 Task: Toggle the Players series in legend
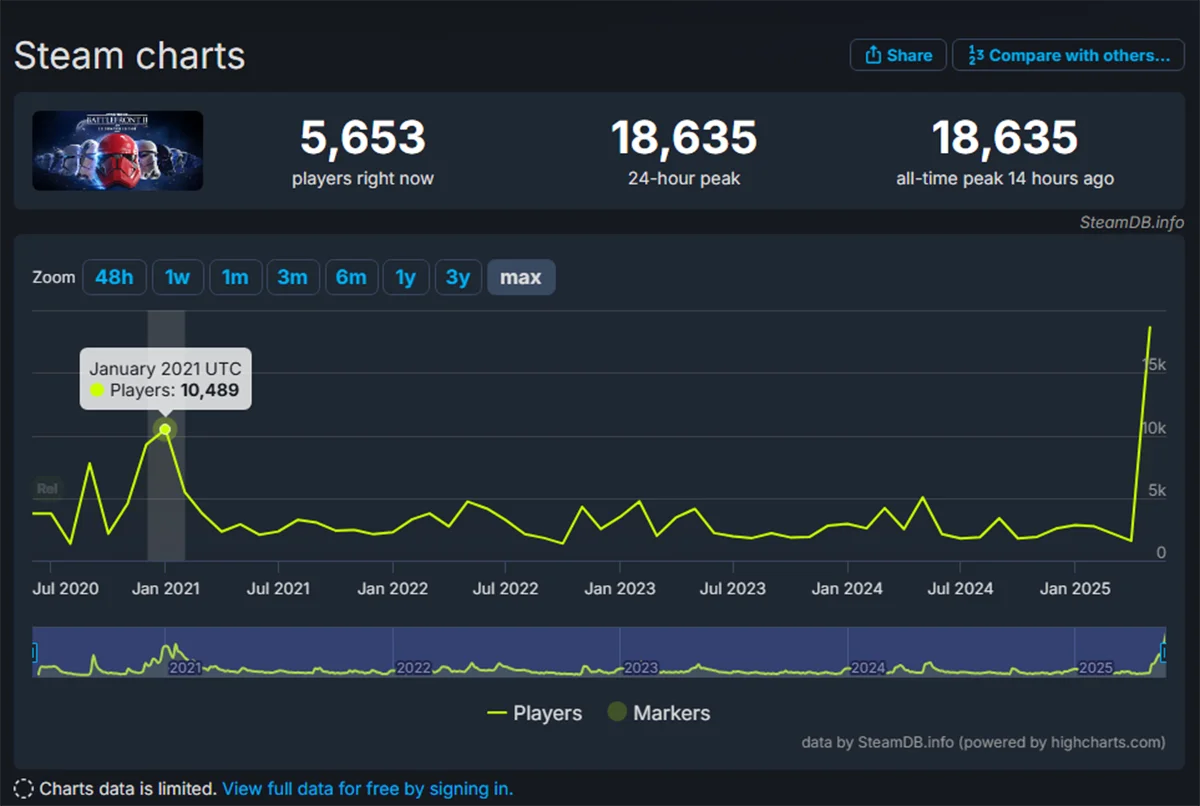click(x=534, y=713)
